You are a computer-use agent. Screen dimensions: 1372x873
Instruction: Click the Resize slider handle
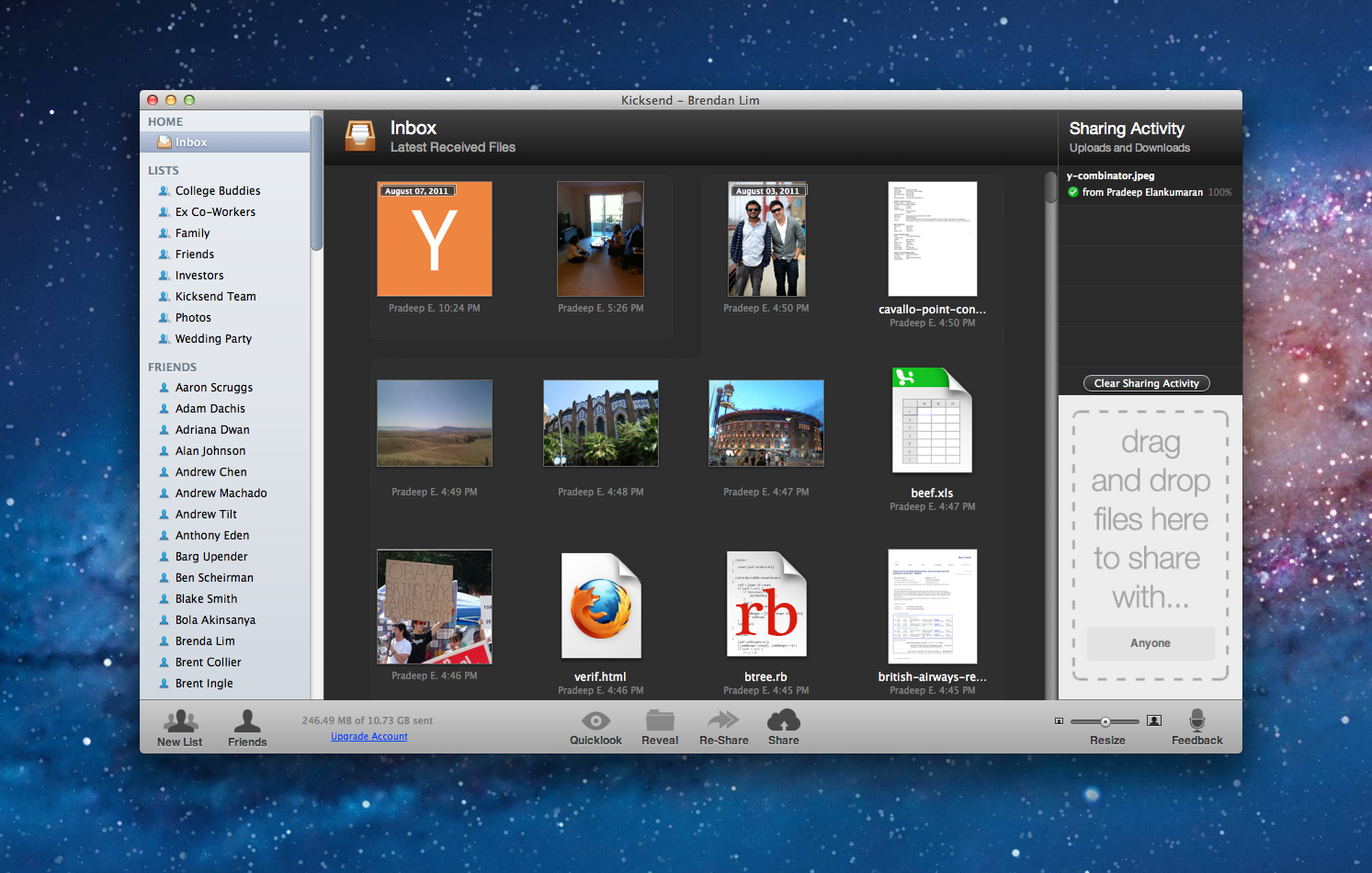pyautogui.click(x=1106, y=722)
